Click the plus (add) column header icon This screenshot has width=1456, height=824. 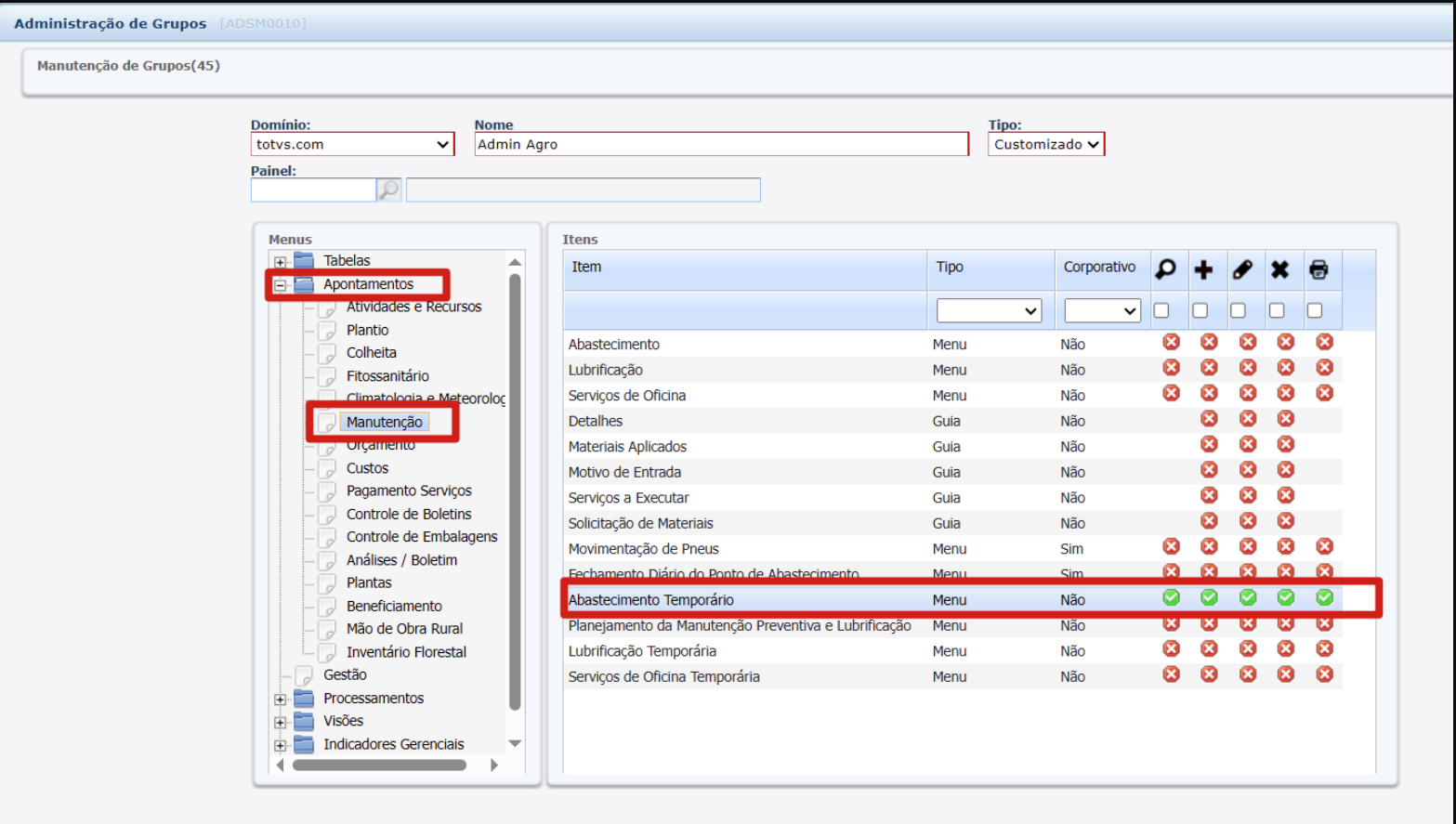click(x=1203, y=269)
